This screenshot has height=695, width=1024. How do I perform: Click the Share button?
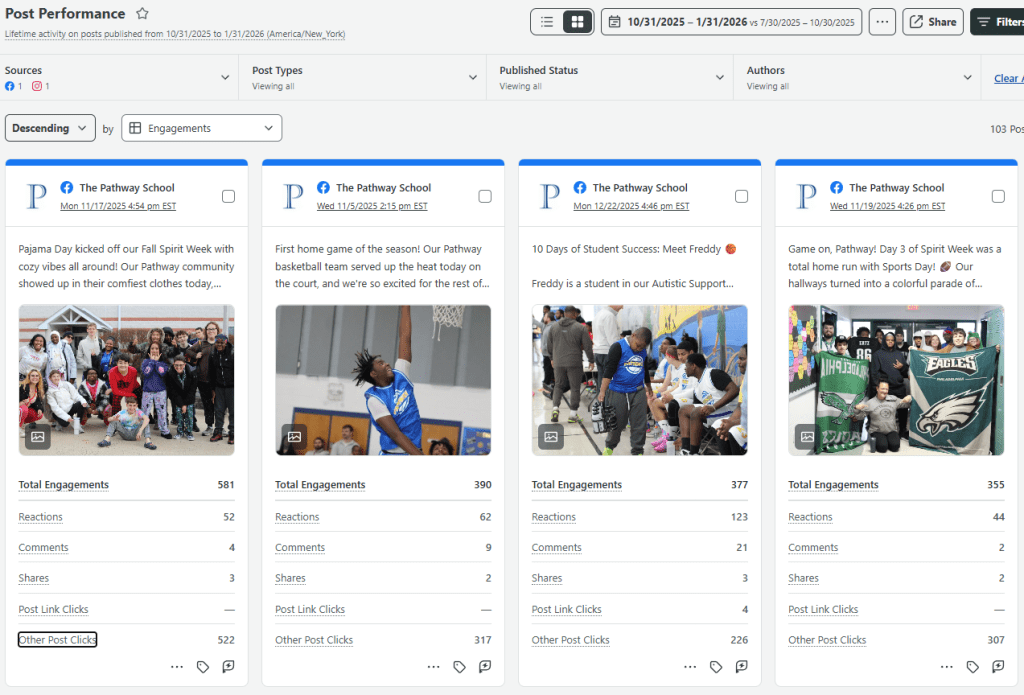[932, 22]
